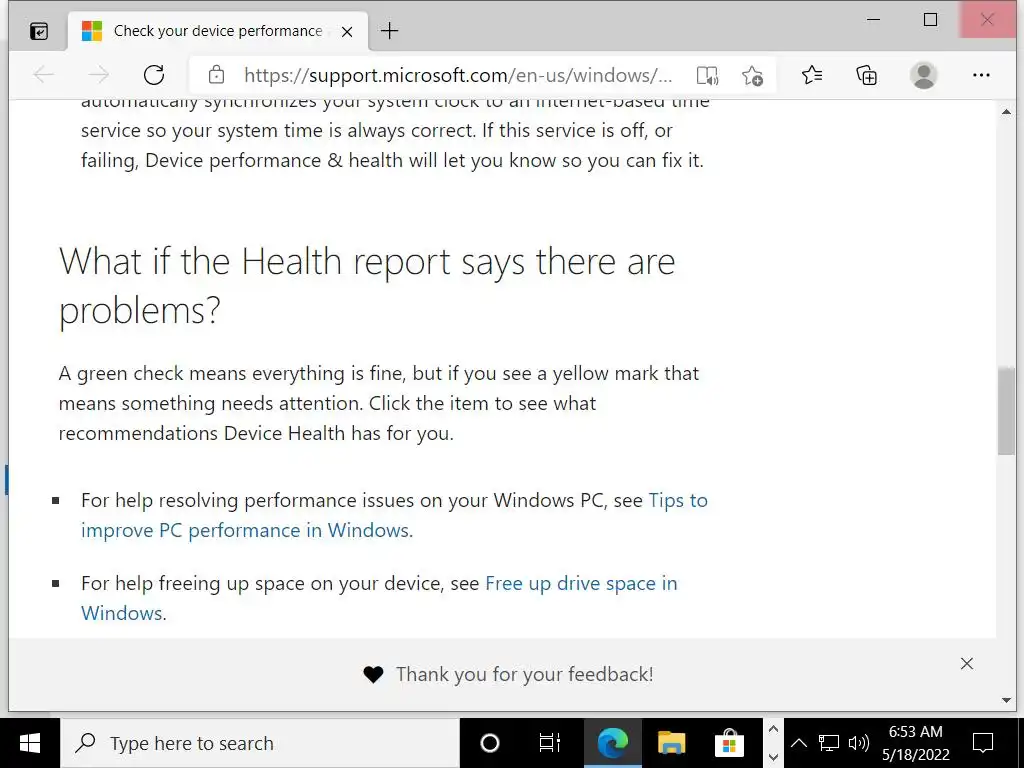
Task: Open Collections panel
Action: pyautogui.click(x=867, y=75)
